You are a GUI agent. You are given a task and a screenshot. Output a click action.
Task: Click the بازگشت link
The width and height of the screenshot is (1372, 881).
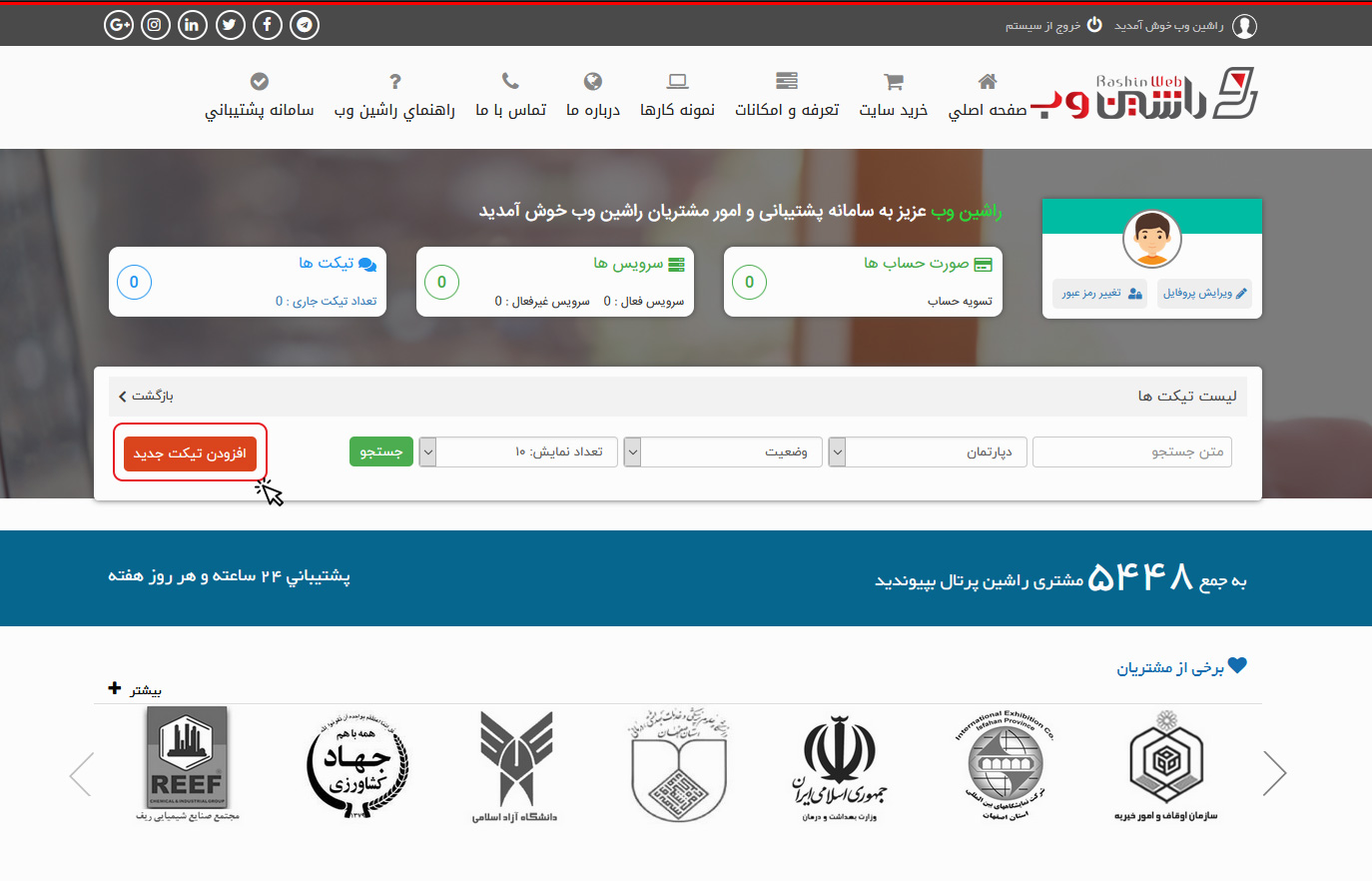[146, 396]
